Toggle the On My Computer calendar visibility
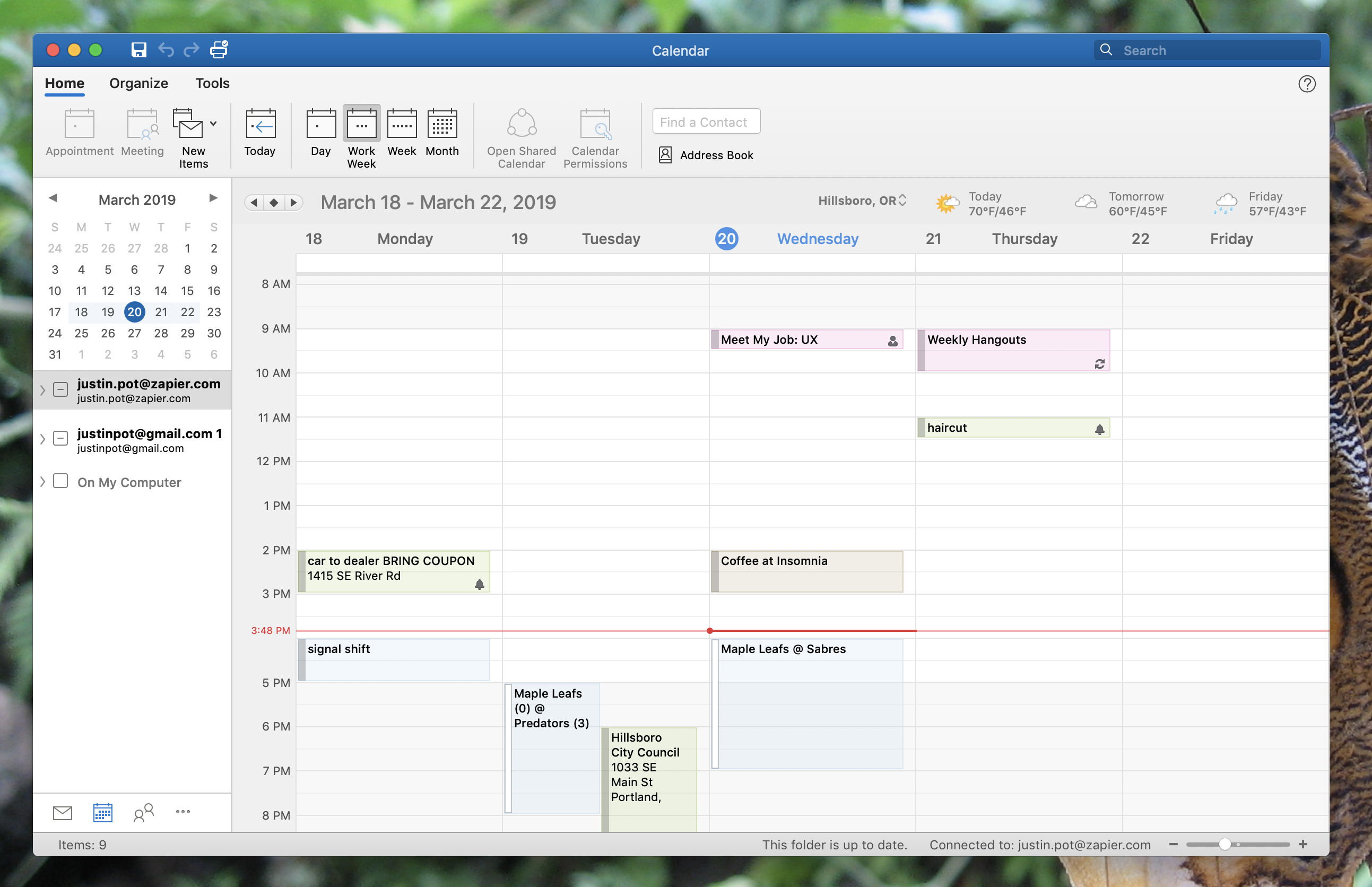Screen dimensions: 1372x887 click(x=63, y=482)
